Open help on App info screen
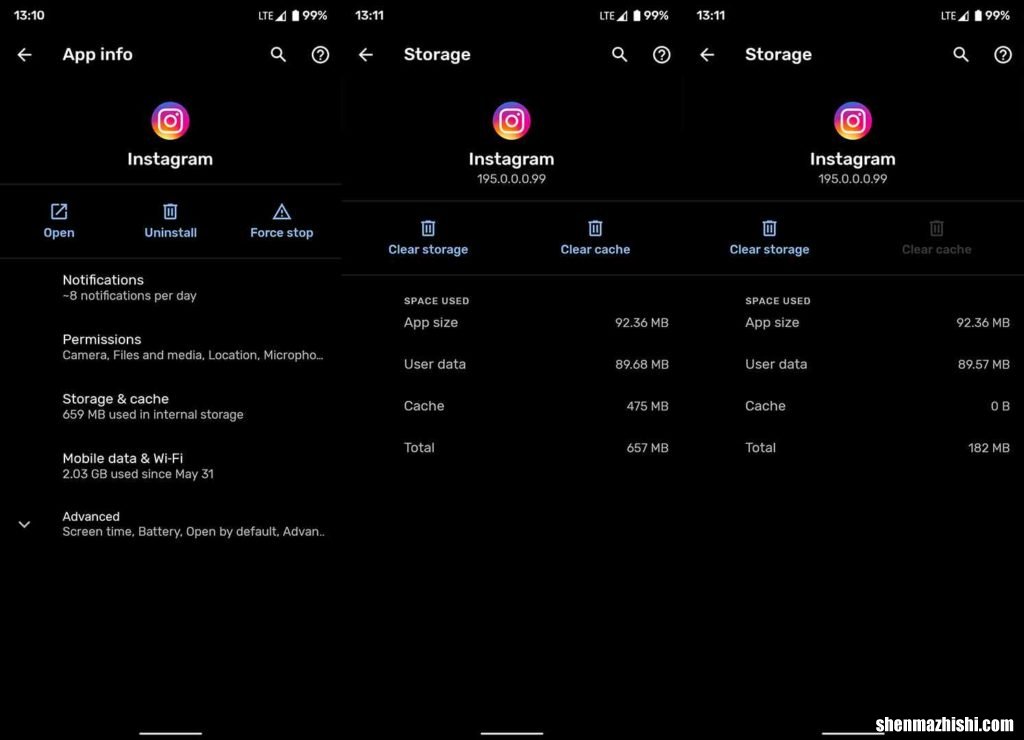Image resolution: width=1024 pixels, height=740 pixels. click(x=320, y=55)
